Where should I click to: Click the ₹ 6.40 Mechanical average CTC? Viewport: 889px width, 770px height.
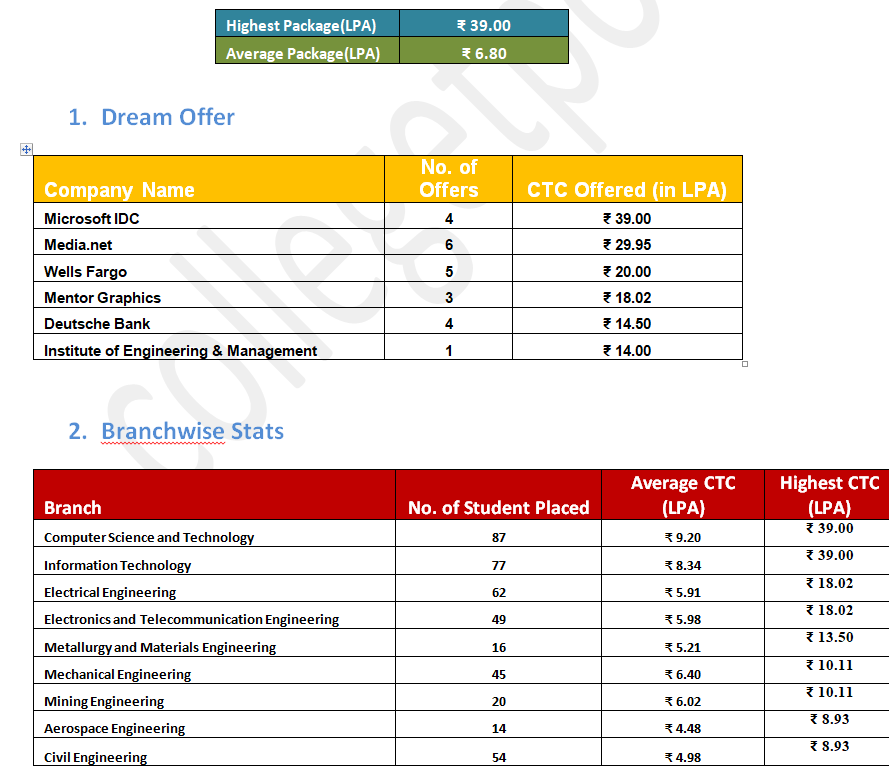click(x=683, y=674)
